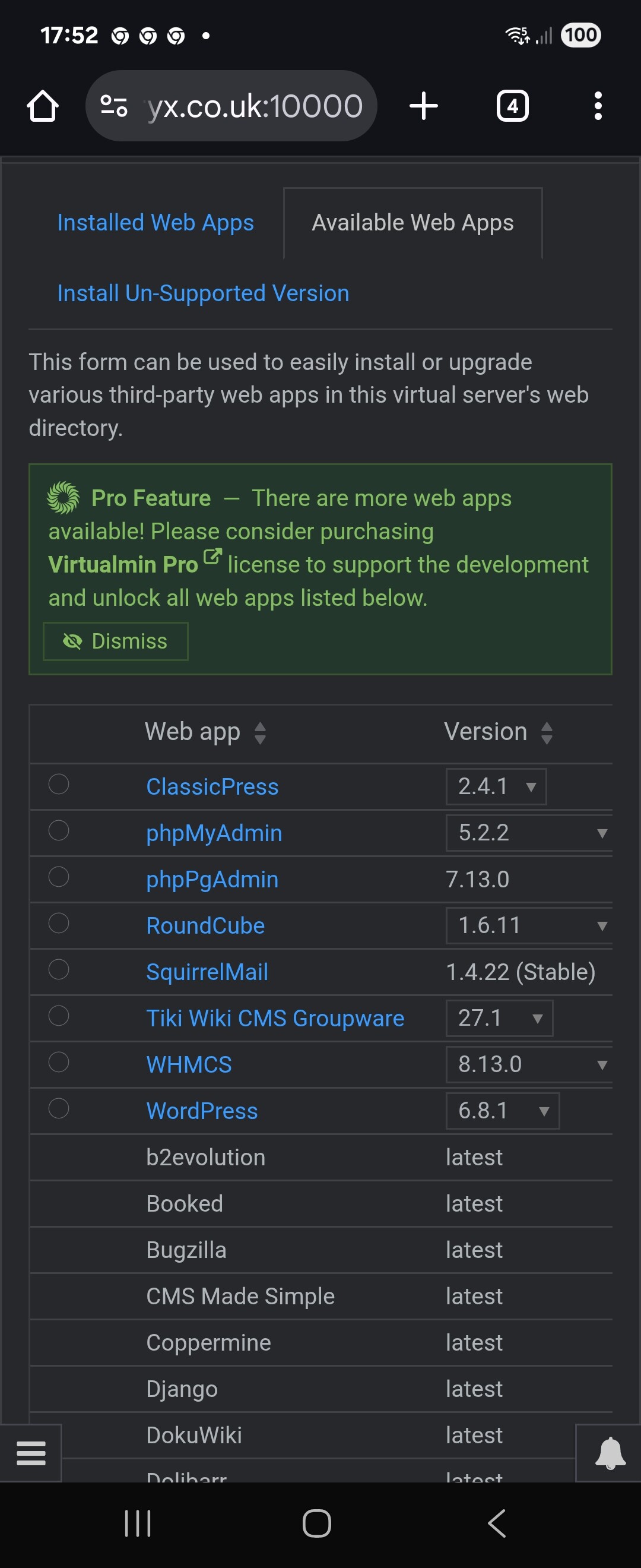Tap the DokuWiki row name
Screen dimensions: 641x1568
pos(194,1434)
